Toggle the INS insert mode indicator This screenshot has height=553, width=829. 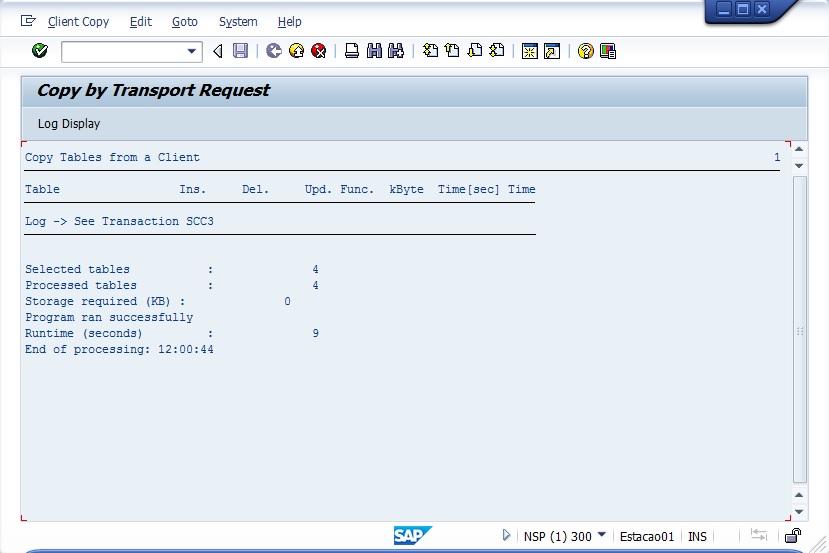pos(697,536)
